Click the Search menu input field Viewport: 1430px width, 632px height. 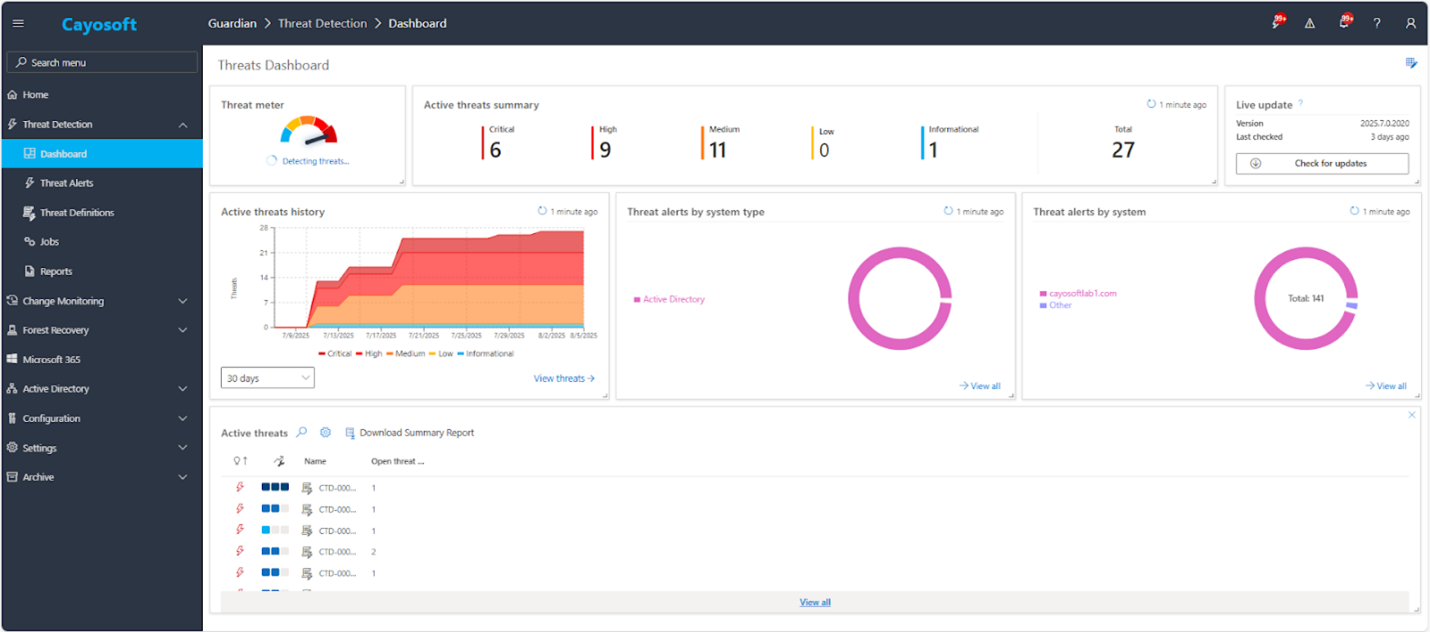coord(102,62)
